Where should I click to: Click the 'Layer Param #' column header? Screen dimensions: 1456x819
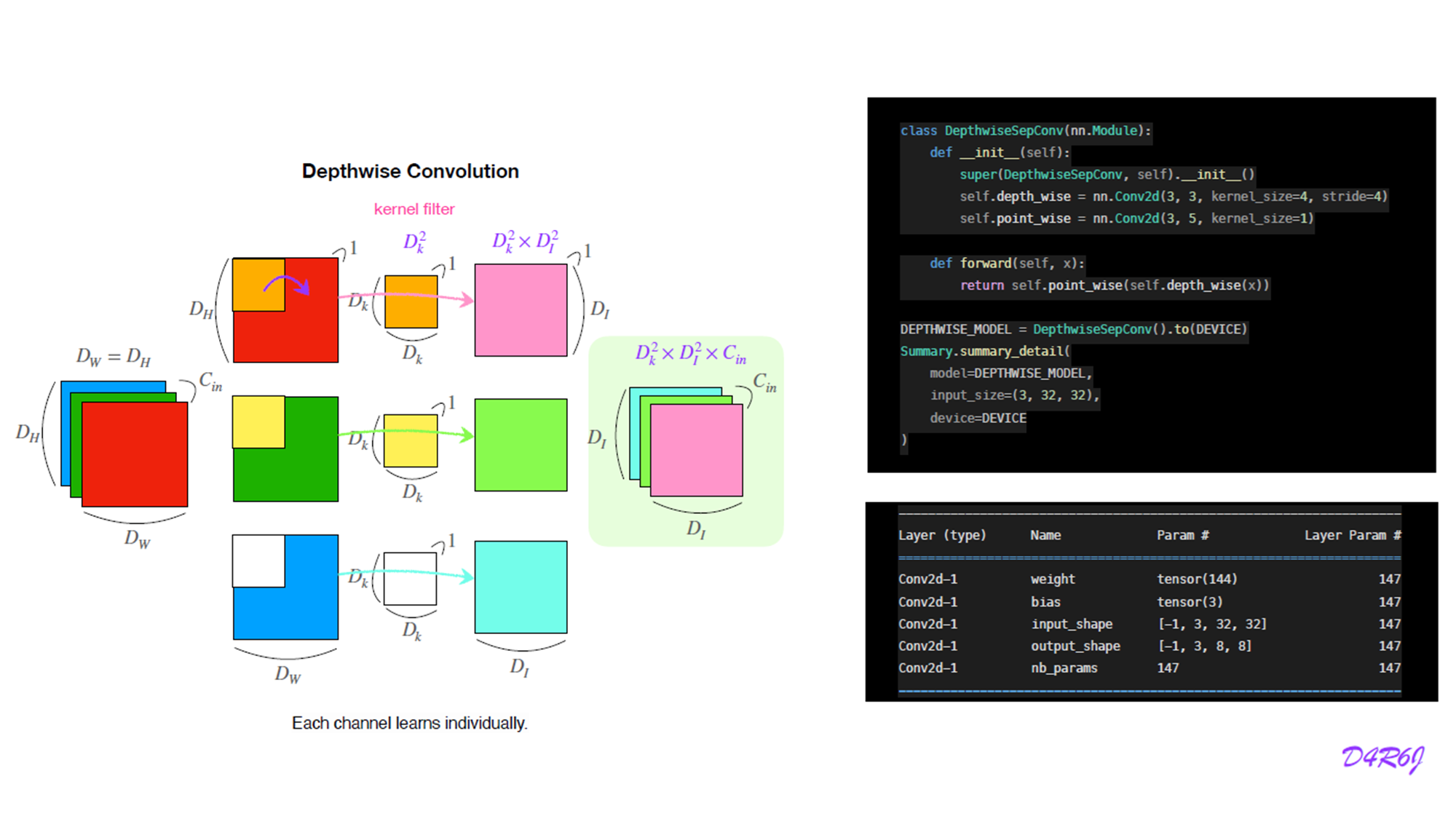pyautogui.click(x=1352, y=535)
